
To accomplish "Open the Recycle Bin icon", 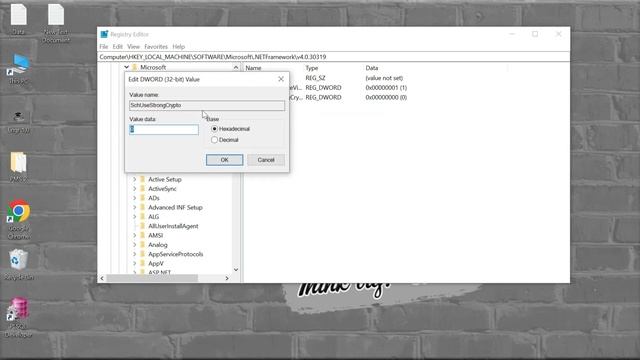I will click(18, 264).
